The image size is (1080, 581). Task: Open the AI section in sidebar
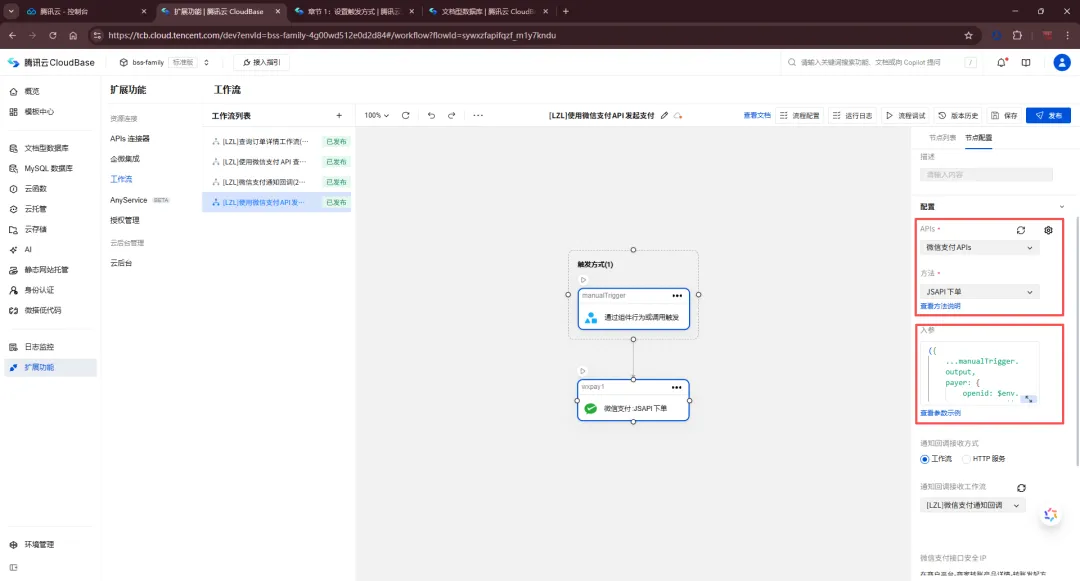[x=28, y=249]
